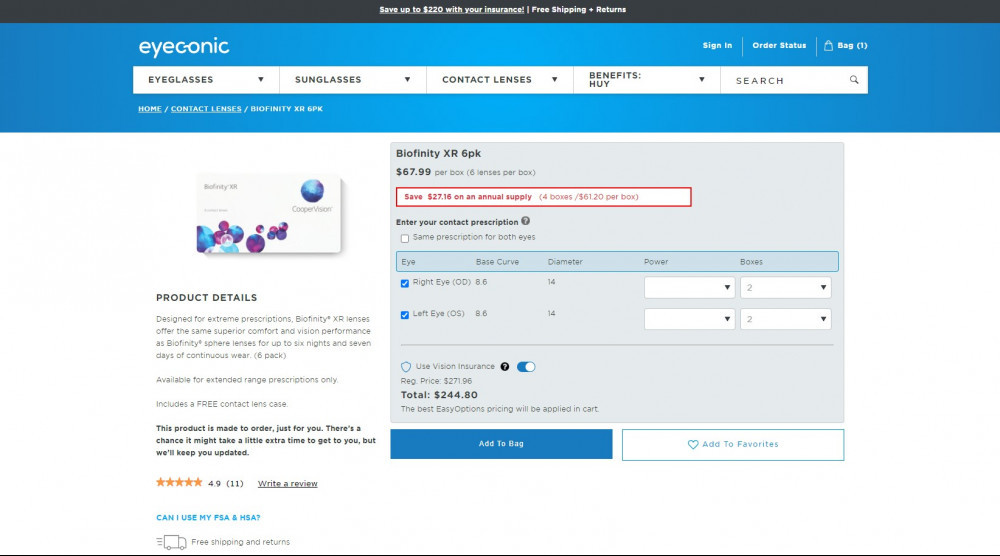
Task: Open Right Eye Boxes dropdown
Action: (786, 288)
